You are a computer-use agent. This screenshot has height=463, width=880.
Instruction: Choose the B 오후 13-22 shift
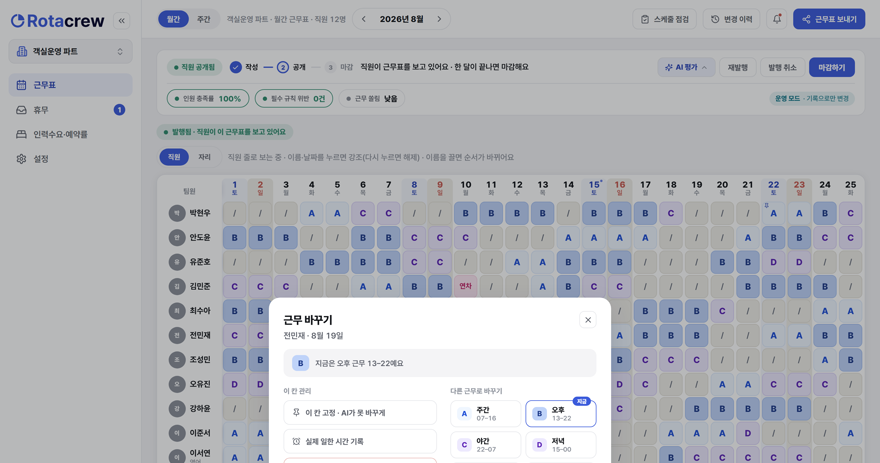click(561, 414)
